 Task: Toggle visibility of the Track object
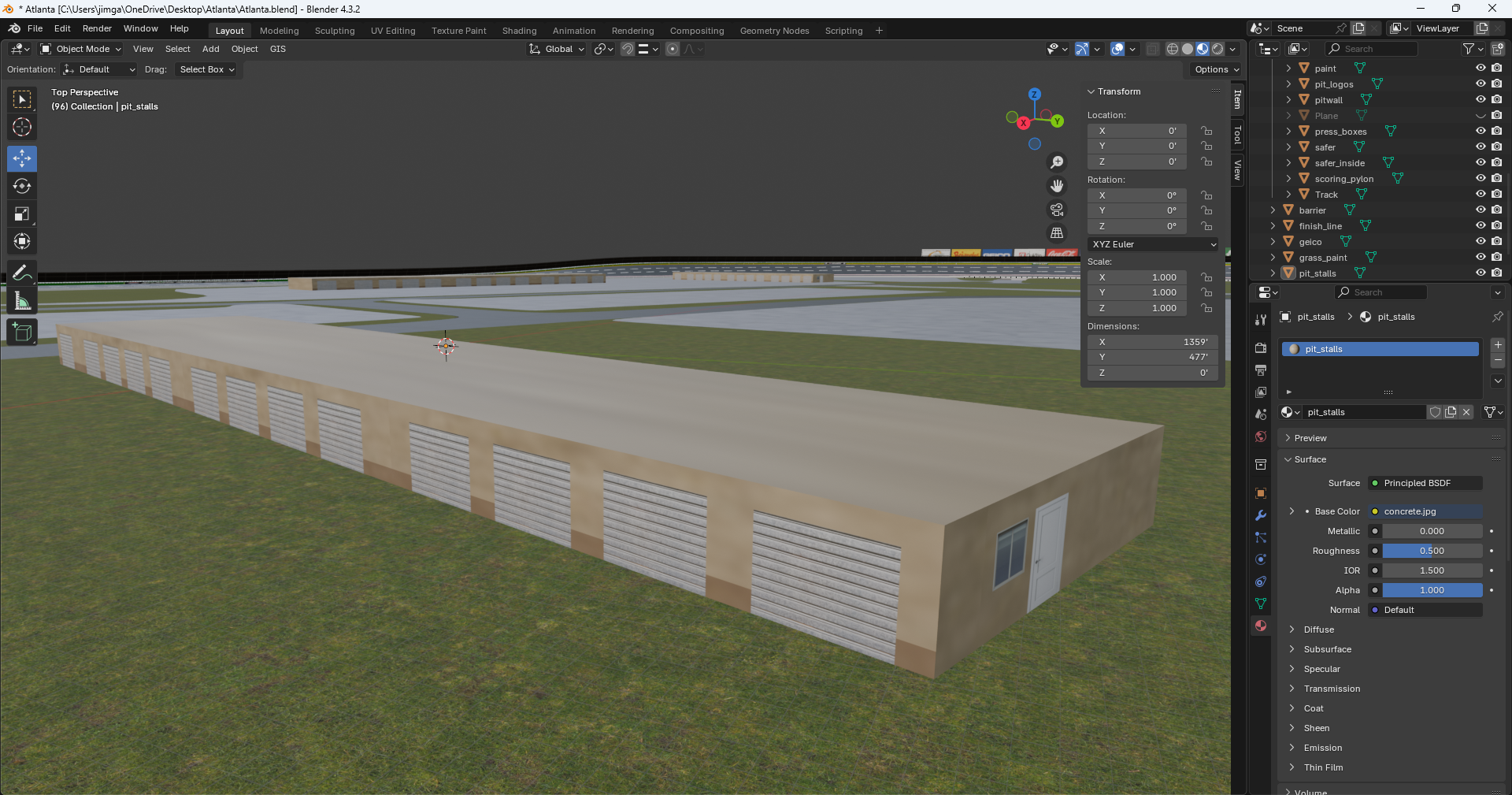[1480, 195]
